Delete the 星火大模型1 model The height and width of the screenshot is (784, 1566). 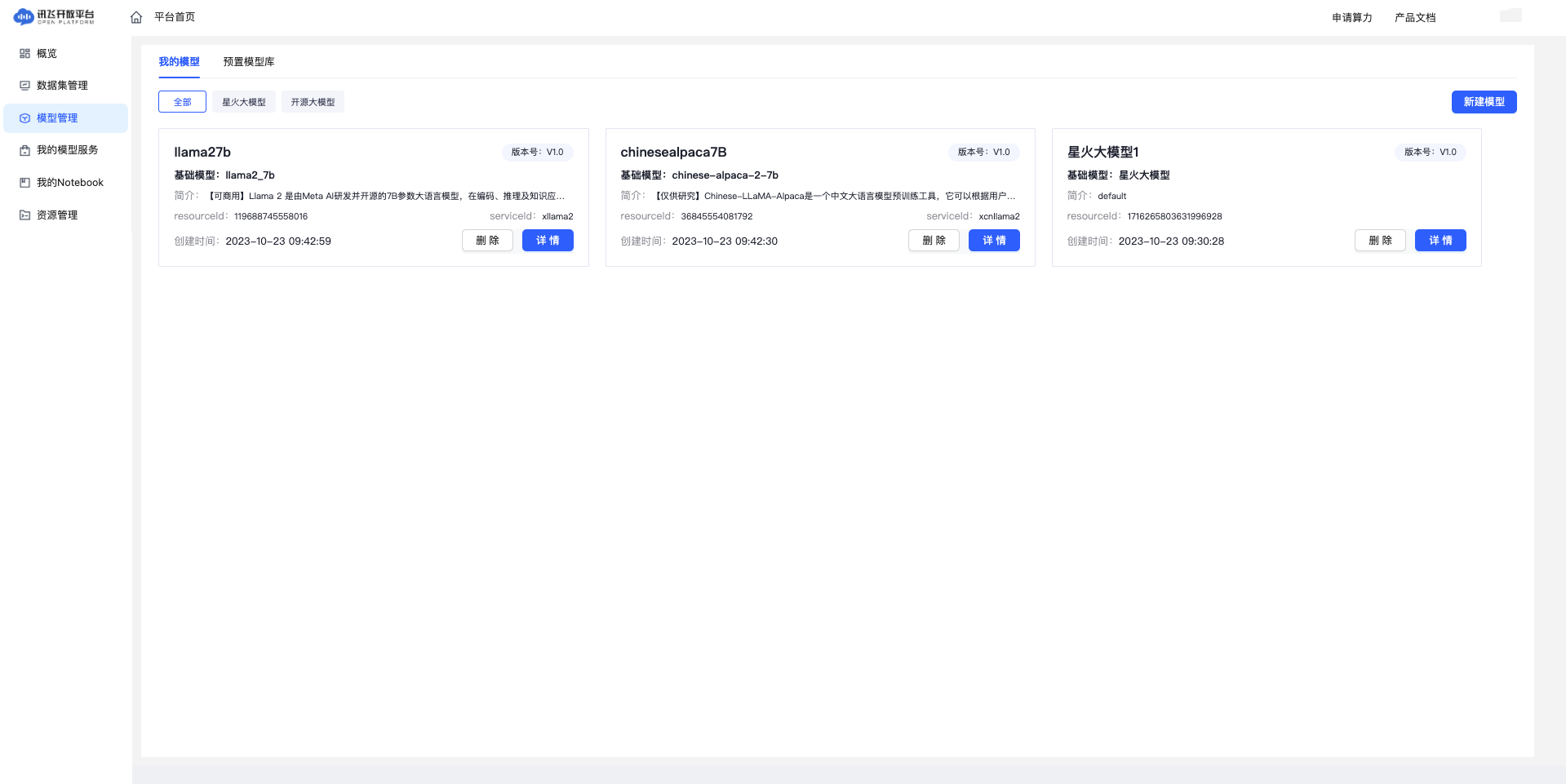pyautogui.click(x=1380, y=241)
